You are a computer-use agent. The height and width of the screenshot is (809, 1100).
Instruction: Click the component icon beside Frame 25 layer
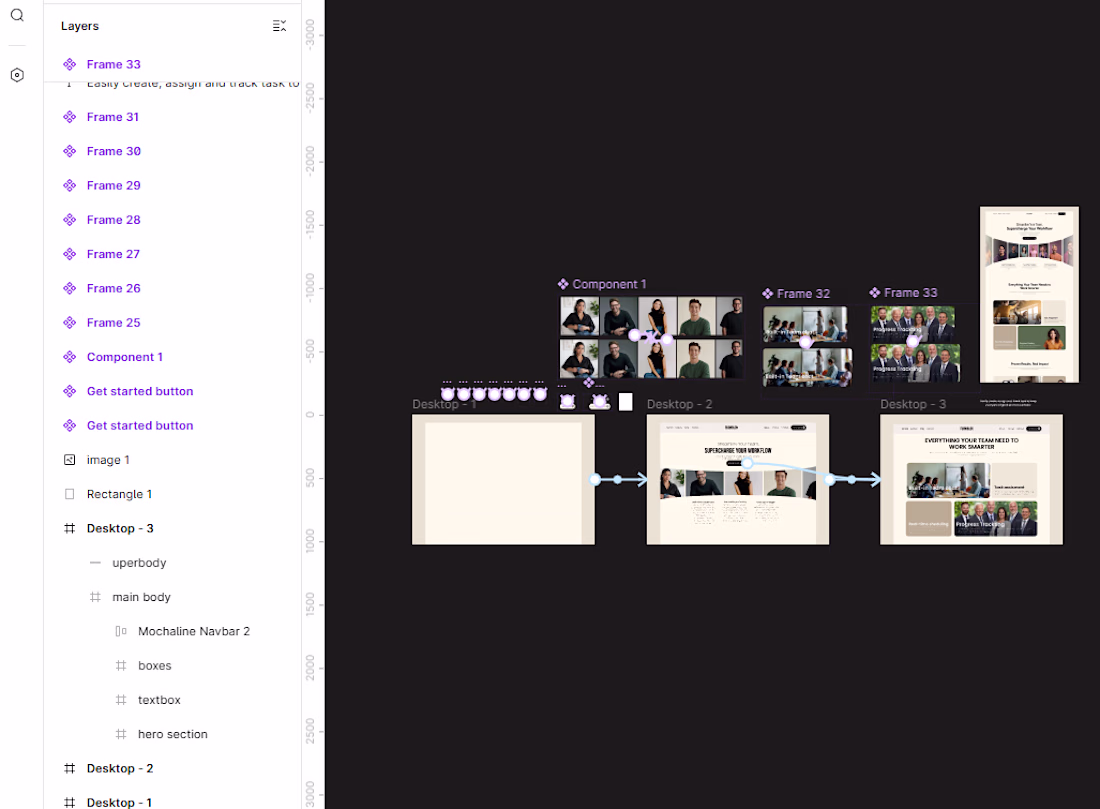tap(69, 323)
